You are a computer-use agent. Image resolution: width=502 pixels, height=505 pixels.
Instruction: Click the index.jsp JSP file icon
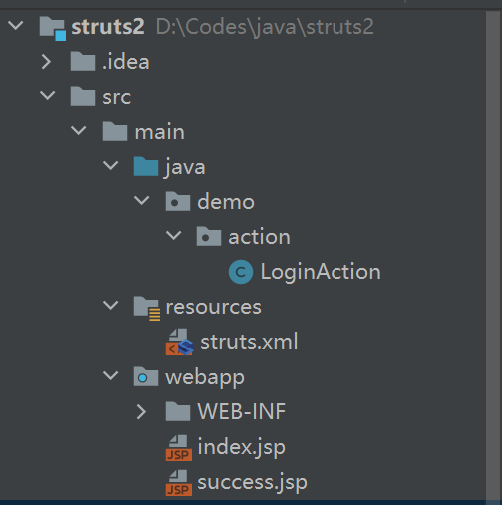179,448
